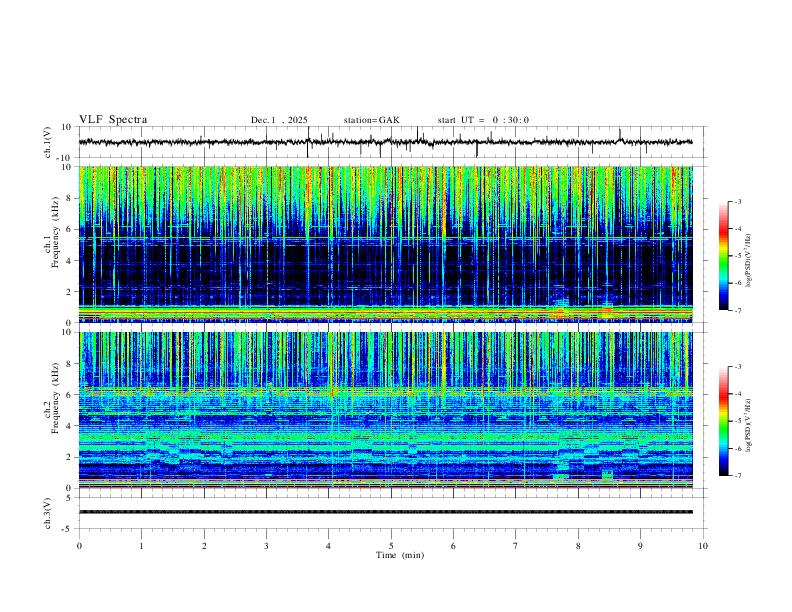Click the ch.1 spectrogram color bar

pos(723,256)
